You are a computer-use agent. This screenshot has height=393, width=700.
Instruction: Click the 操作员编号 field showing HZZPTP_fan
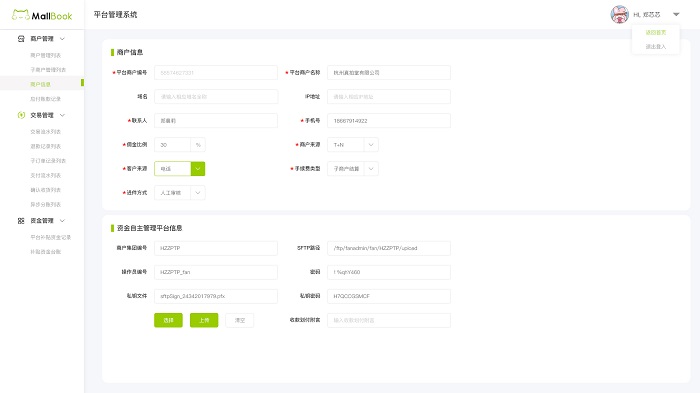tap(216, 272)
